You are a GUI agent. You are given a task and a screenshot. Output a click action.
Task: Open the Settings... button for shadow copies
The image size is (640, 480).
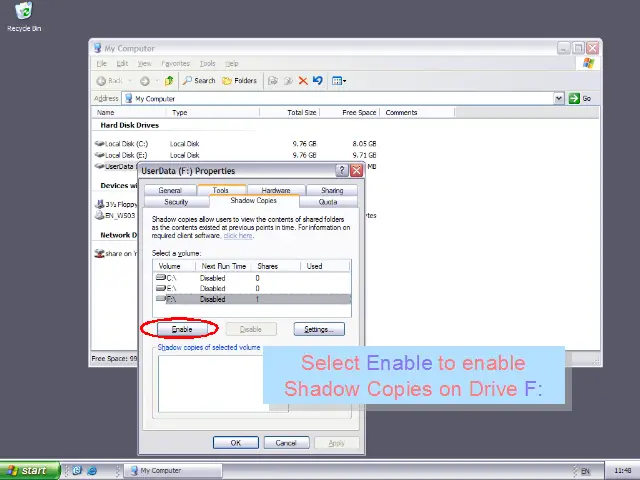[x=319, y=329]
